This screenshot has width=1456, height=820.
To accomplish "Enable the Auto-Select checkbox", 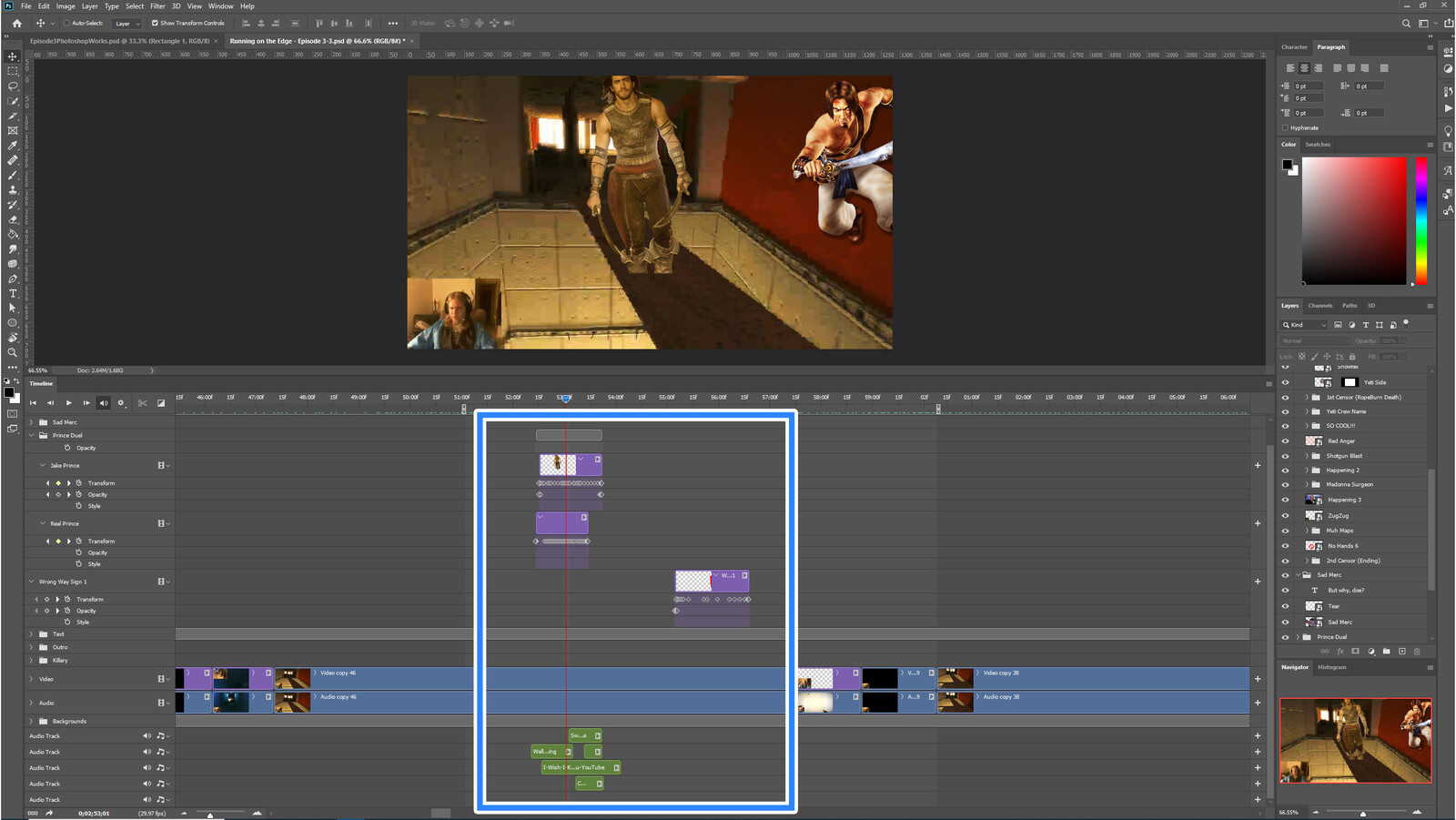I will click(x=66, y=23).
